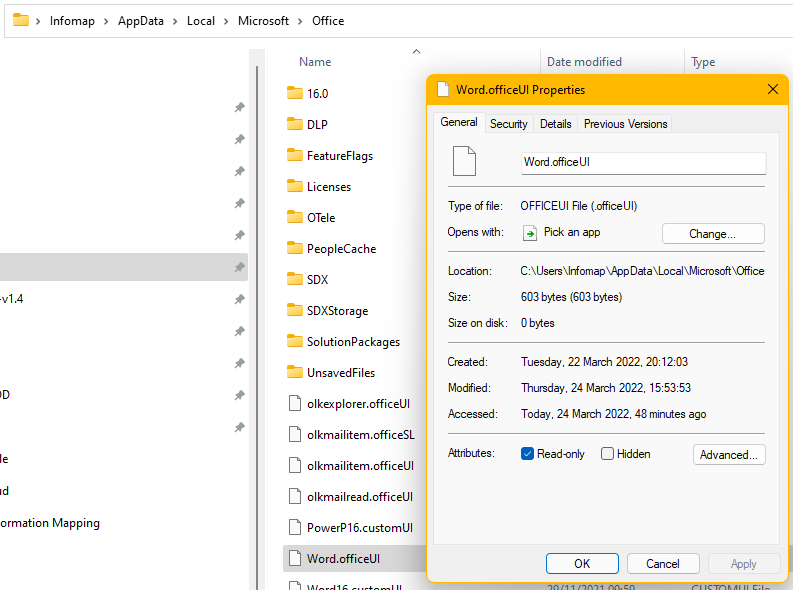Select the -v1.4 sidebar item
The height and width of the screenshot is (590, 793).
pyautogui.click(x=12, y=299)
